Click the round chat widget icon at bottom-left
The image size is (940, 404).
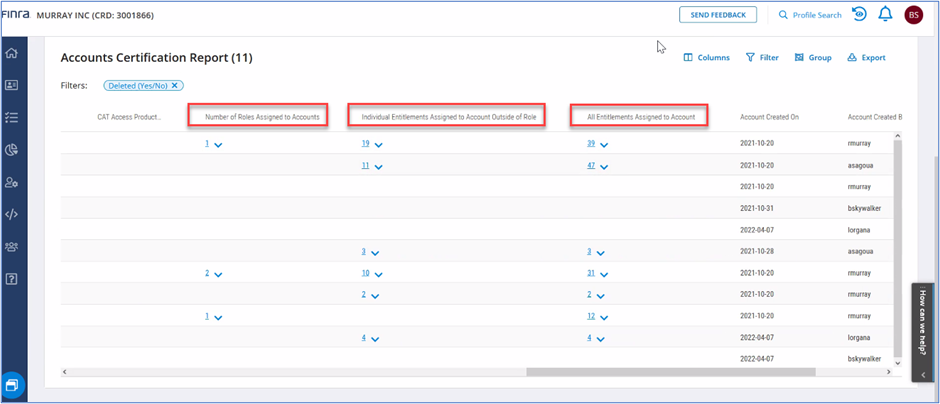pos(12,385)
